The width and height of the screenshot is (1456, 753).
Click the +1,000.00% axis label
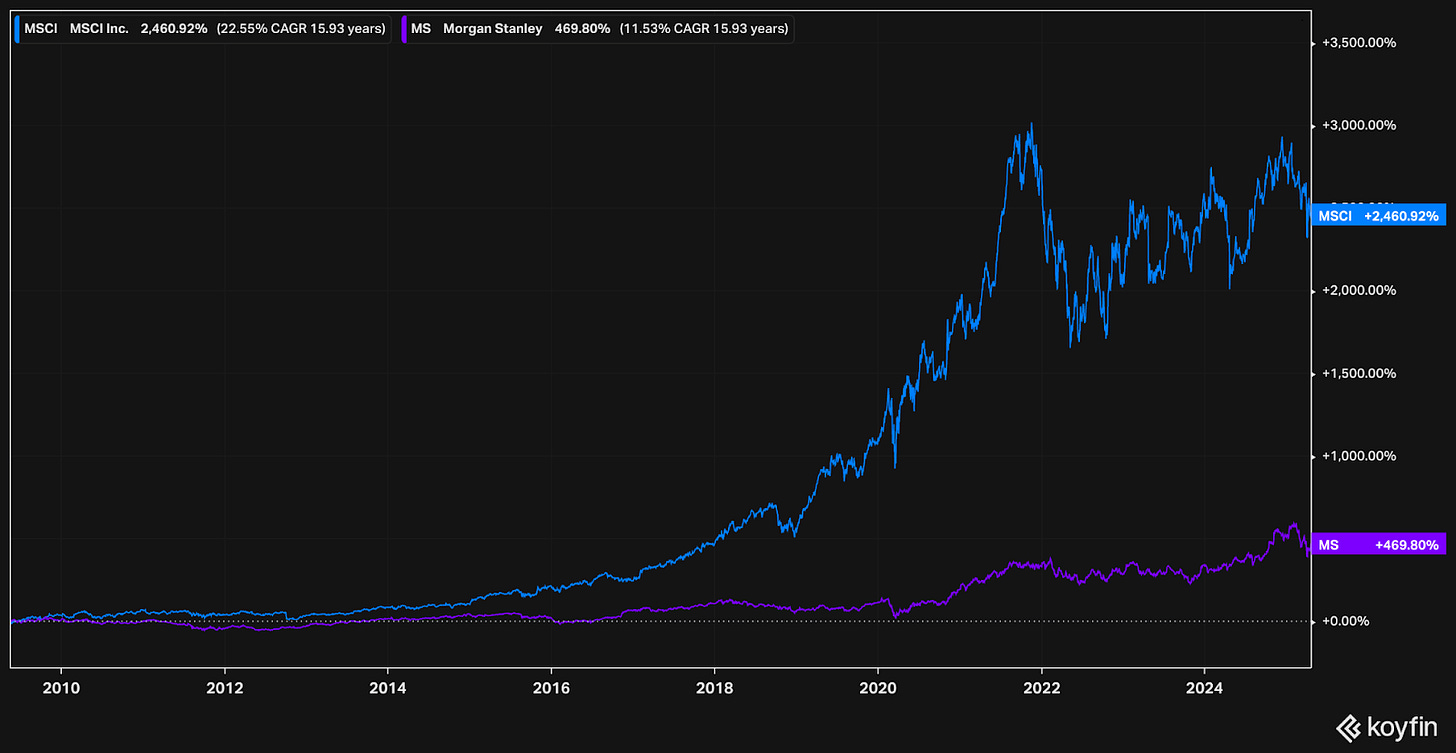pos(1358,456)
